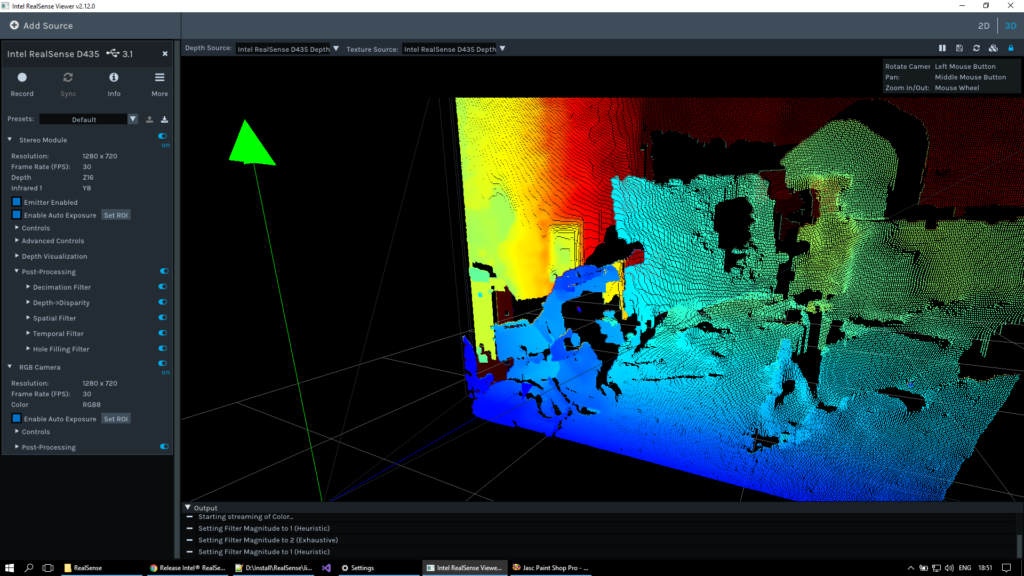Collapse the Stereo Module section
This screenshot has height=576, width=1024.
[x=10, y=140]
